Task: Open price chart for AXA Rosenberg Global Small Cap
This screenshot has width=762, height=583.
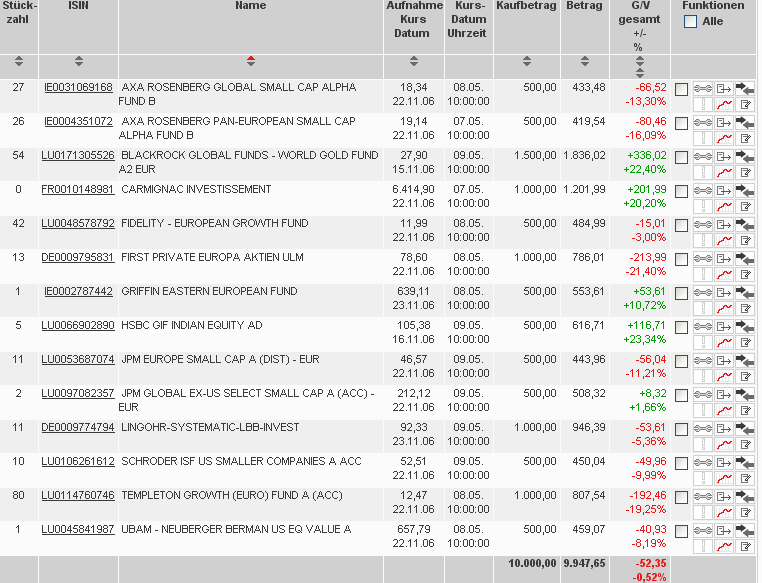Action: click(x=724, y=103)
